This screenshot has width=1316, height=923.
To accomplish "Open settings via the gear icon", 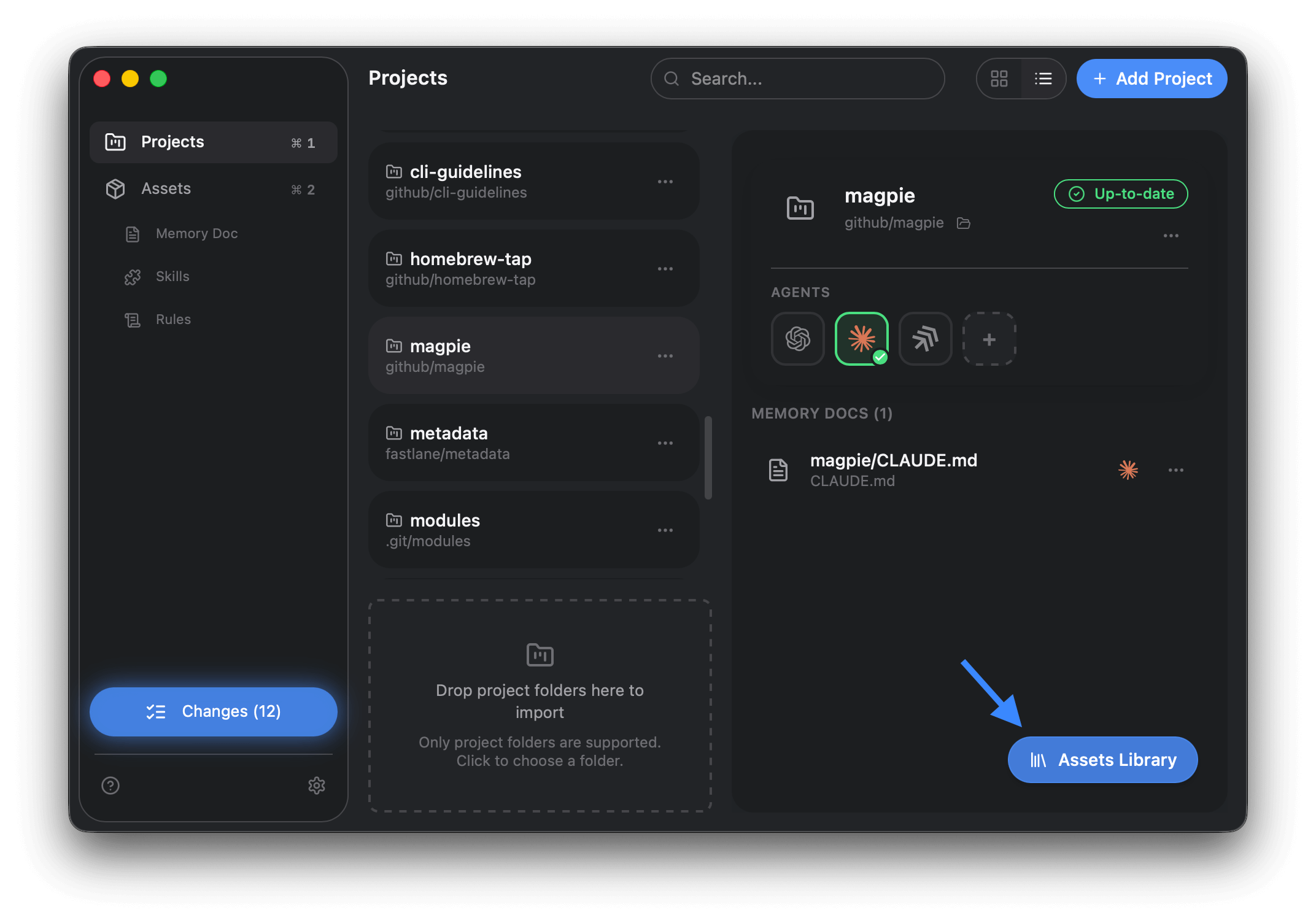I will 317,786.
